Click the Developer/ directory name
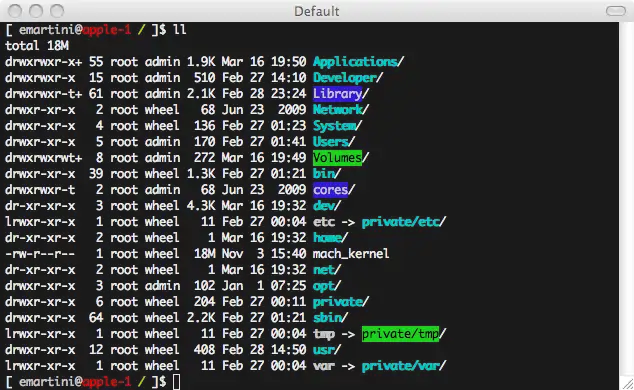Screen dimensions: 634x390 coord(348,78)
